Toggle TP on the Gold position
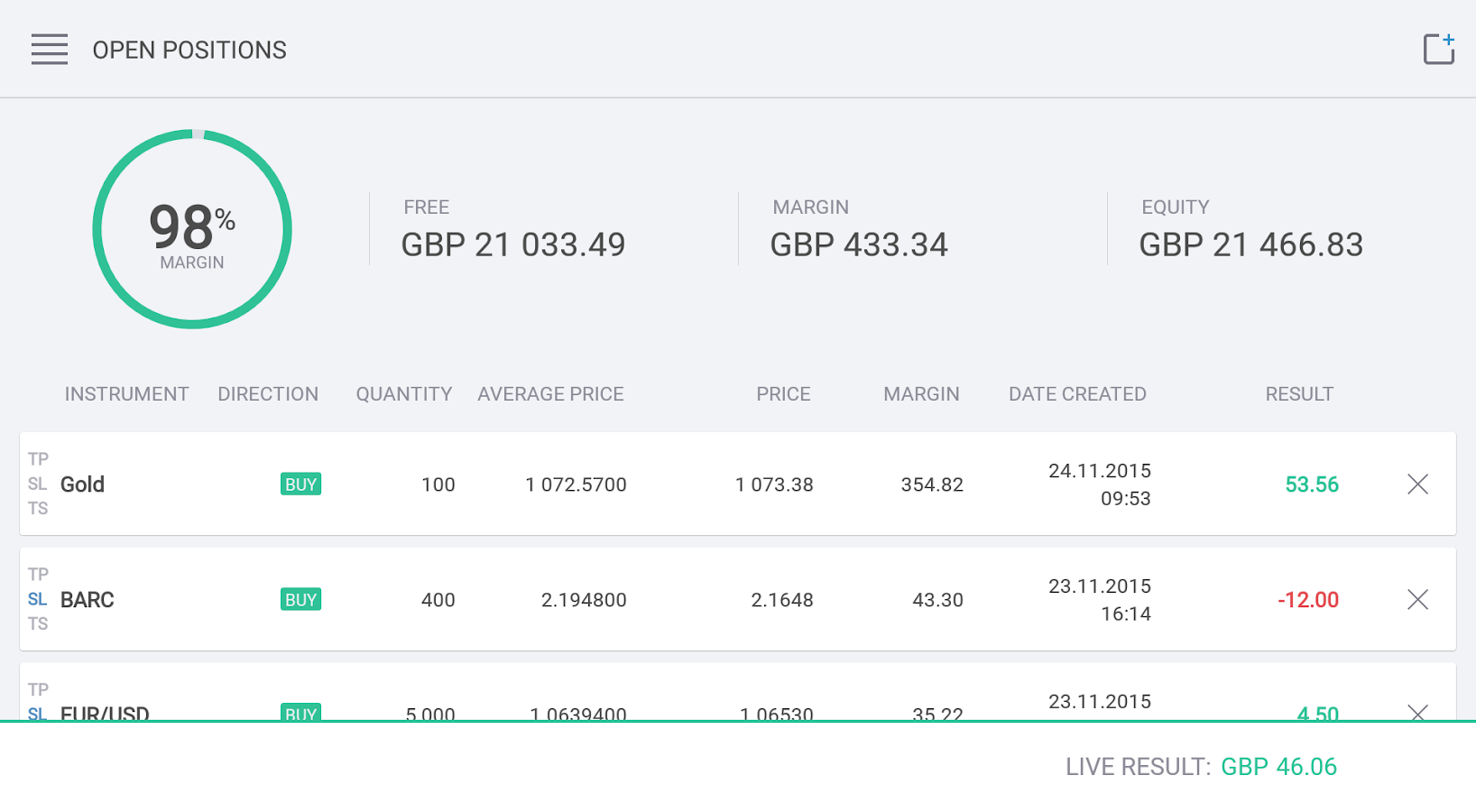The height and width of the screenshot is (812, 1476). tap(38, 459)
